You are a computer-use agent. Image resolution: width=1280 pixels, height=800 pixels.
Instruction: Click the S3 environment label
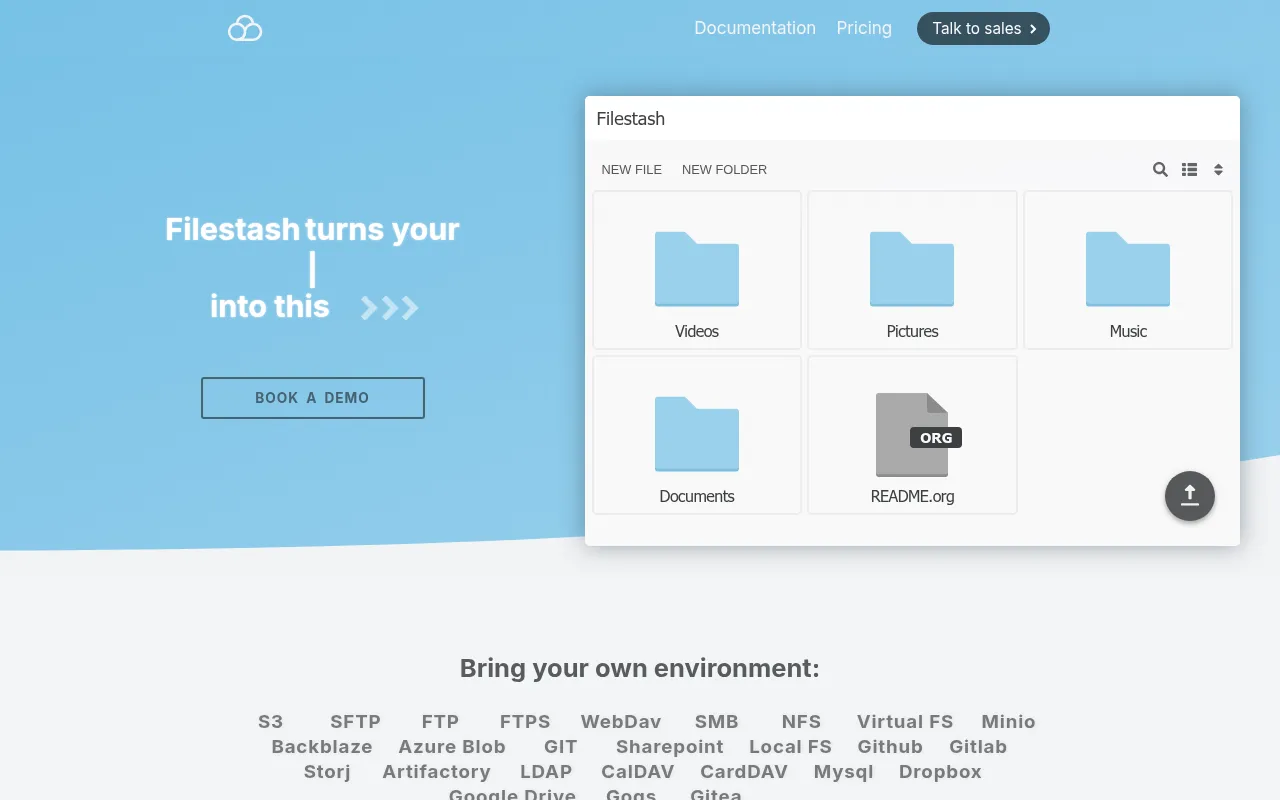[271, 722]
